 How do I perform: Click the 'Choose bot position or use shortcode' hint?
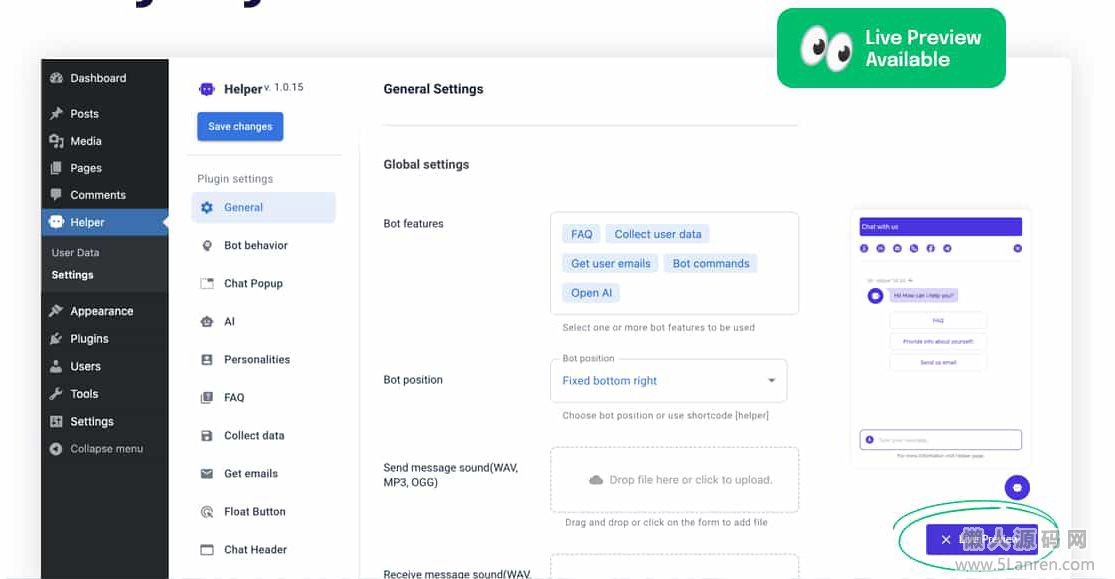point(666,415)
